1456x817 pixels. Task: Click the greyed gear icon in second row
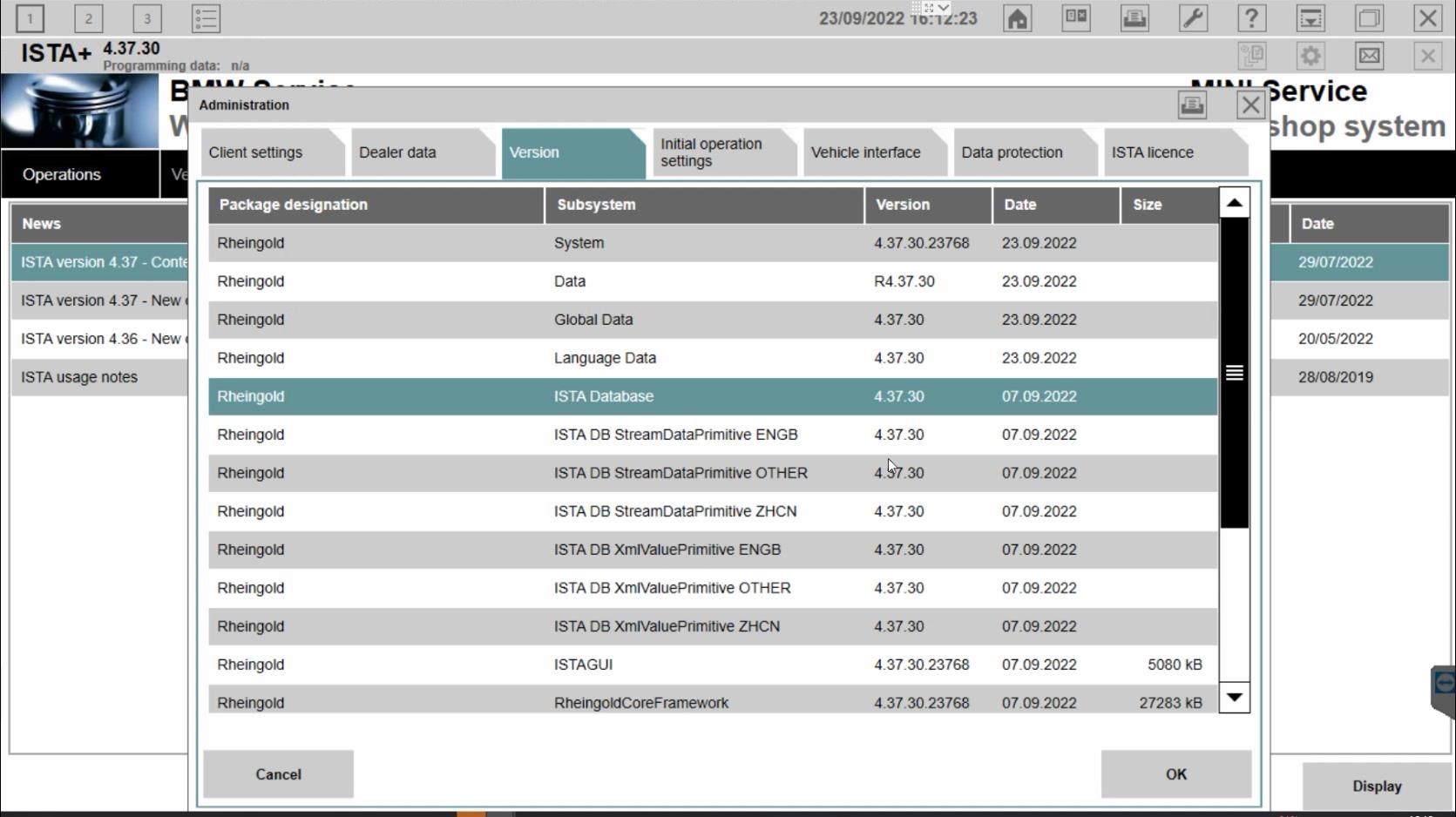click(1310, 57)
